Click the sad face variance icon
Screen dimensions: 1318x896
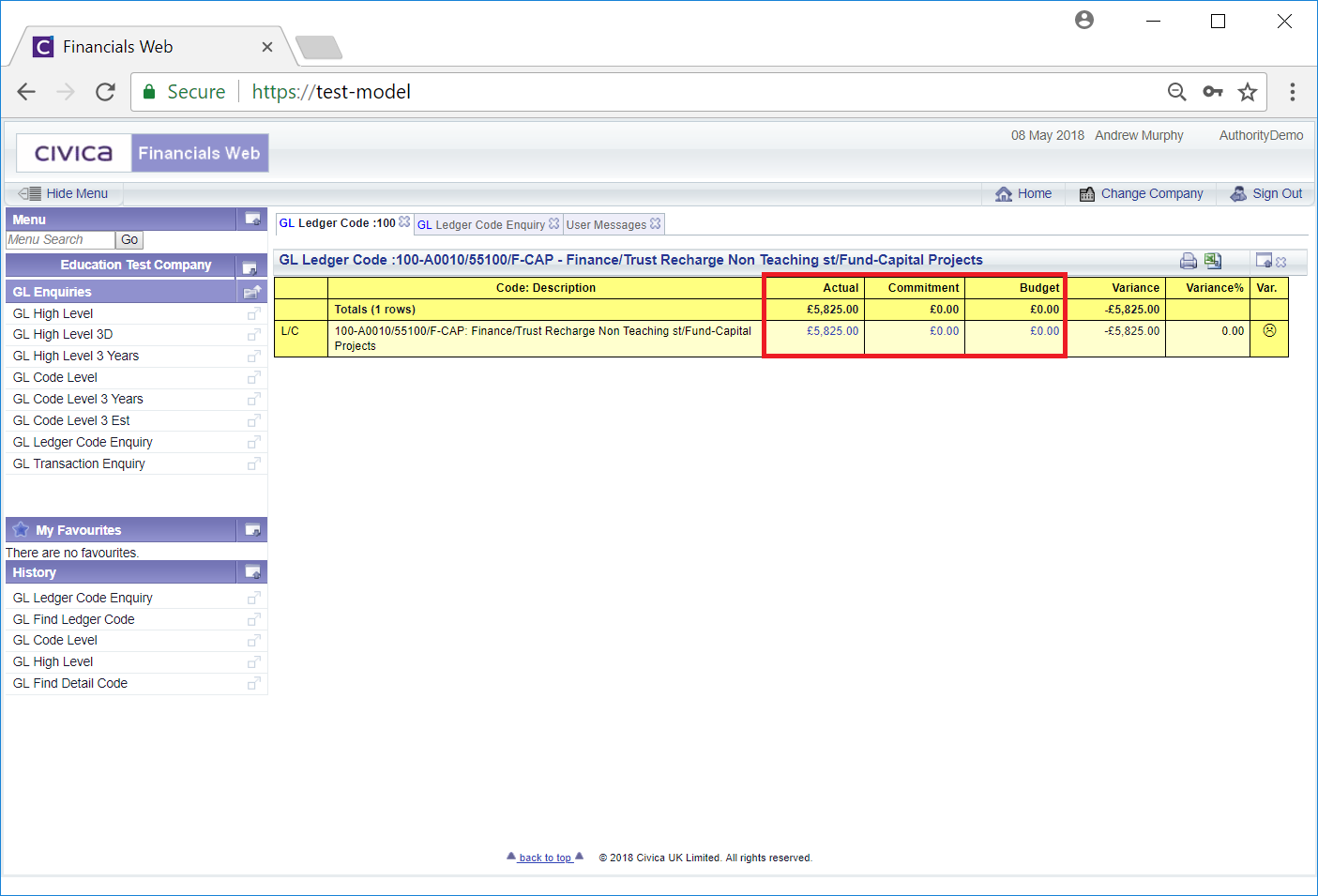tap(1269, 330)
